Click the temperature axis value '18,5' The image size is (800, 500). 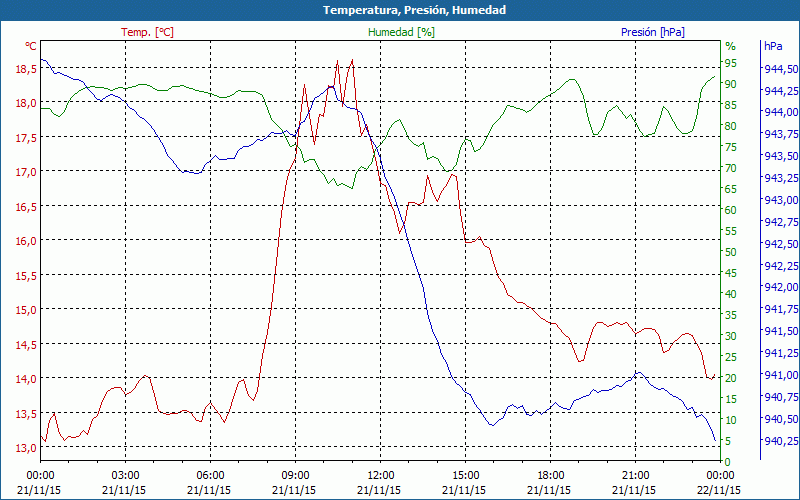tap(27, 68)
